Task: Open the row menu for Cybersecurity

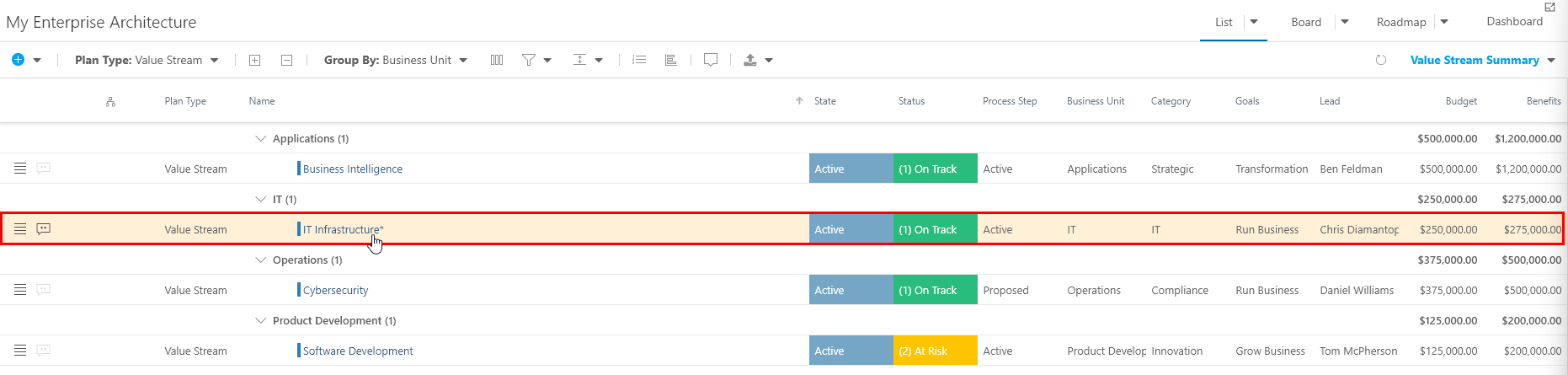Action: 20,290
